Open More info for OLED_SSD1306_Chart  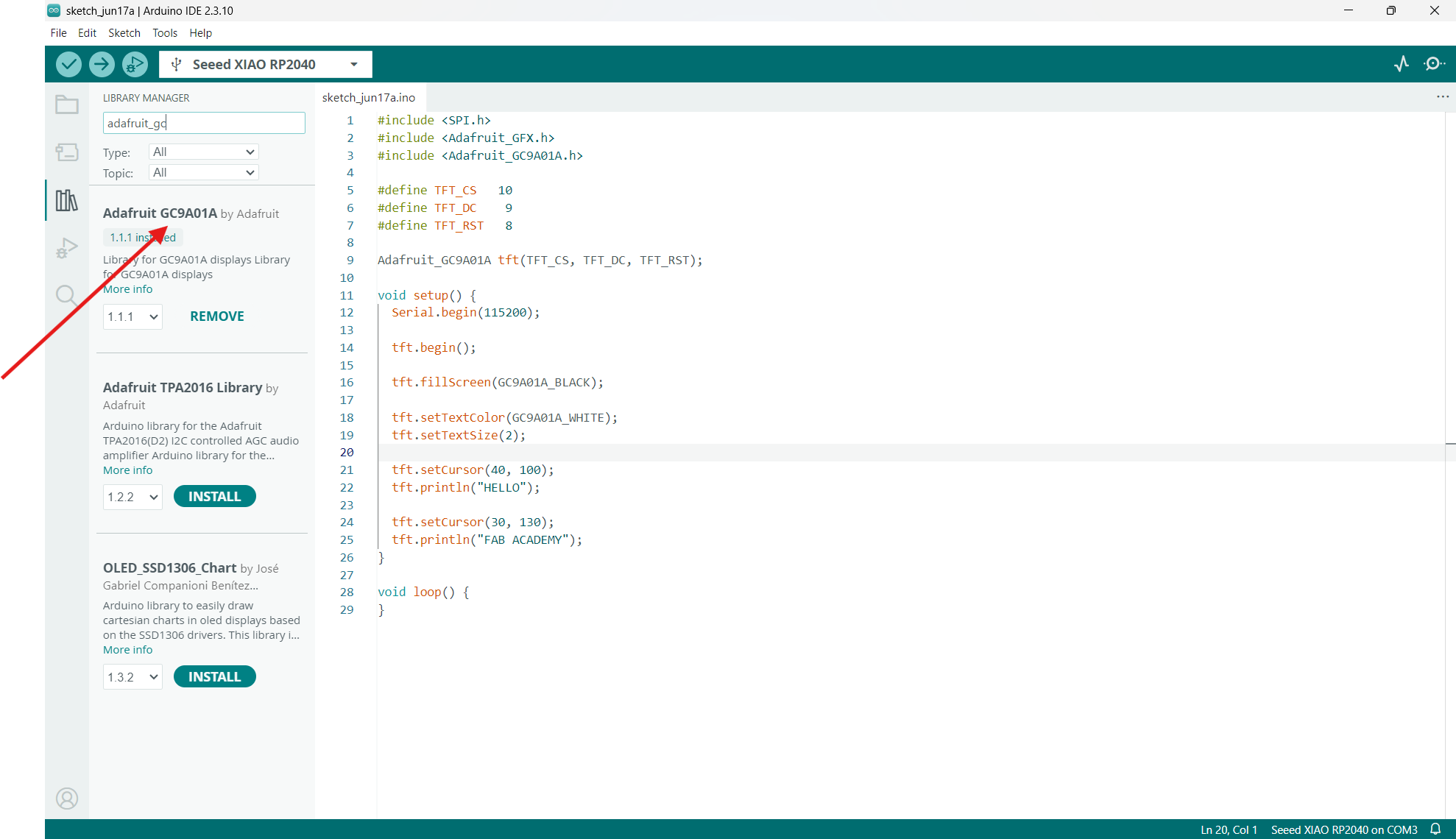click(128, 650)
